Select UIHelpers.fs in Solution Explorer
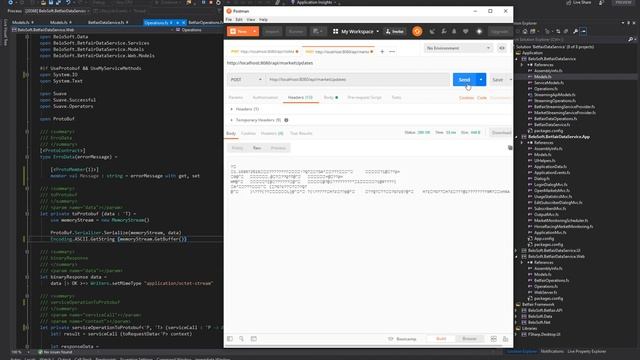This screenshot has height=360, width=640. [x=544, y=161]
